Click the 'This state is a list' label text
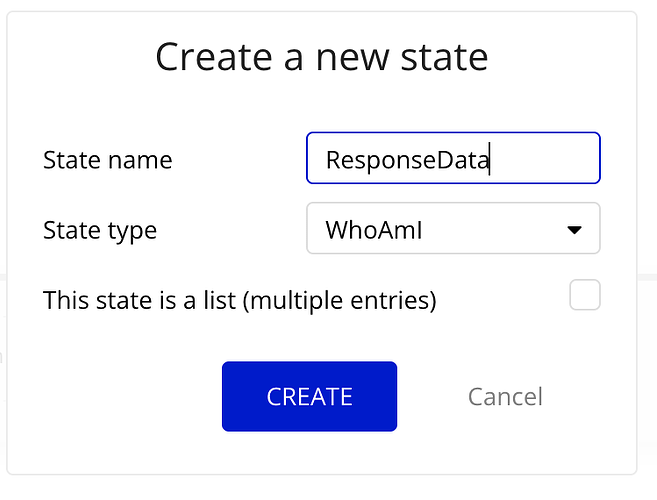 240,299
